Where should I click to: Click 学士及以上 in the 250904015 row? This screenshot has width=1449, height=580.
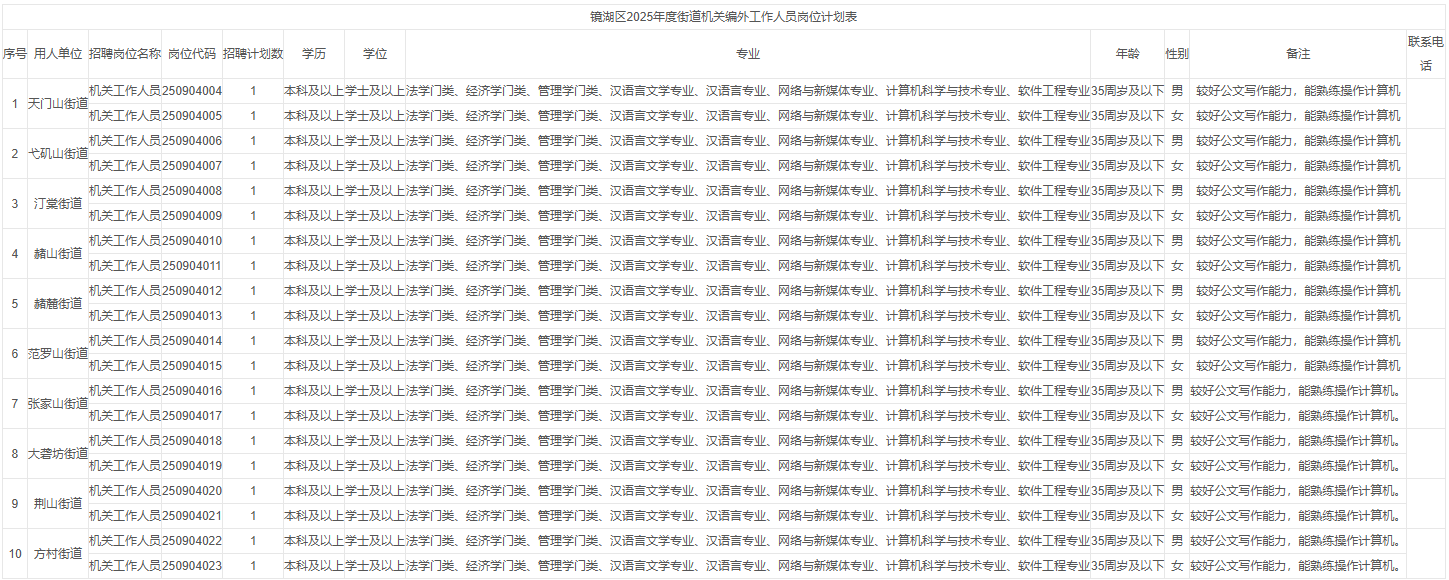[375, 365]
